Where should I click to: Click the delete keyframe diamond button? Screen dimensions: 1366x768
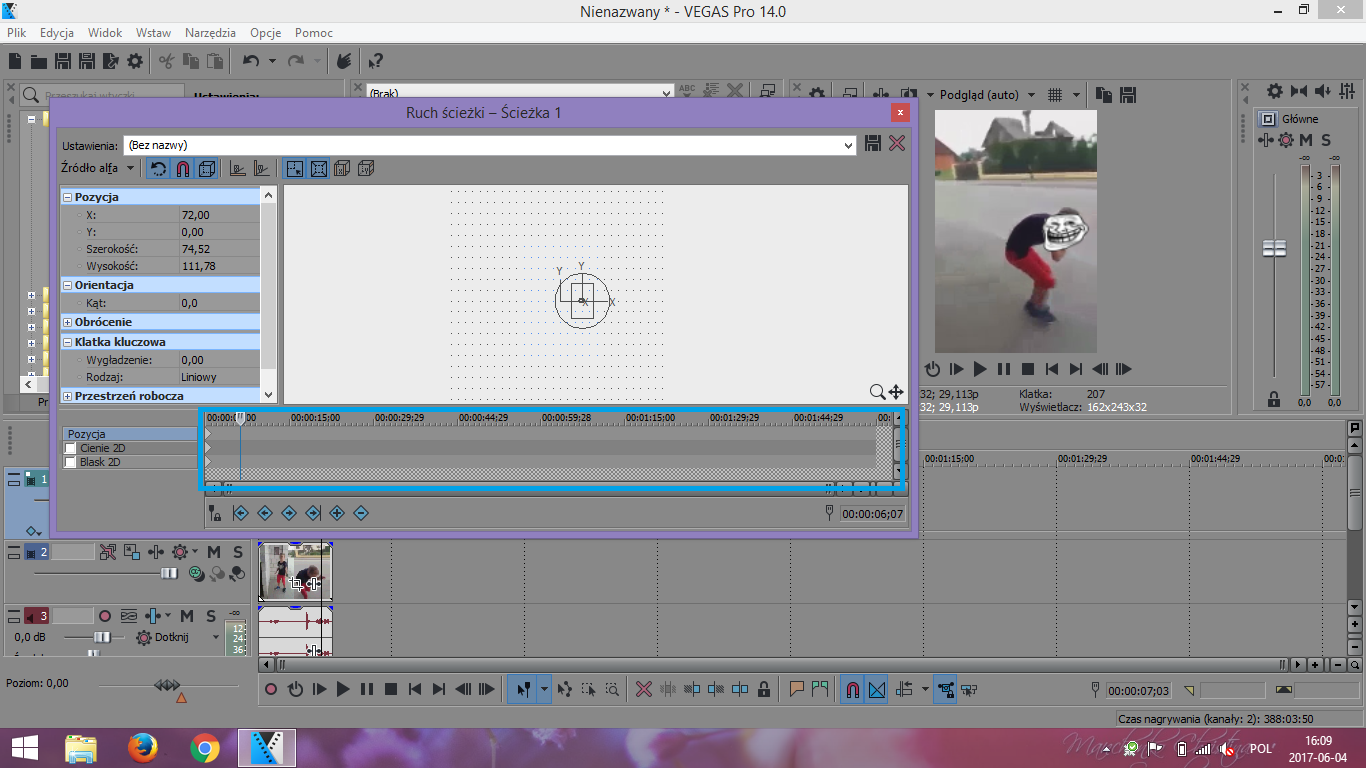(x=361, y=513)
